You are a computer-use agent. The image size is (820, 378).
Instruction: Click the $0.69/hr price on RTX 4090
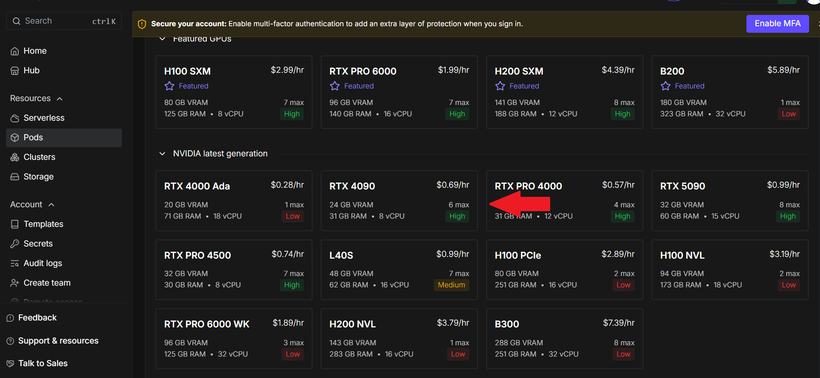click(x=453, y=185)
